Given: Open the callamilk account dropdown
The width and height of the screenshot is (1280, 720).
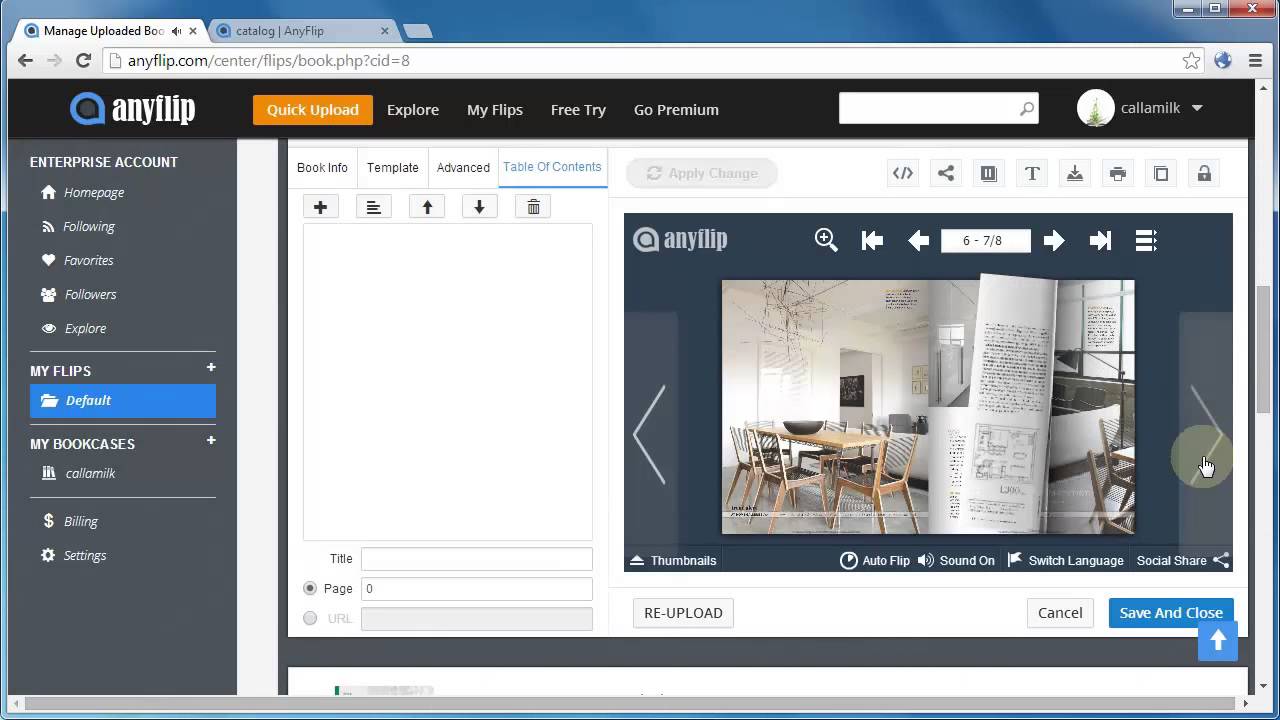Looking at the screenshot, I should 1140,108.
